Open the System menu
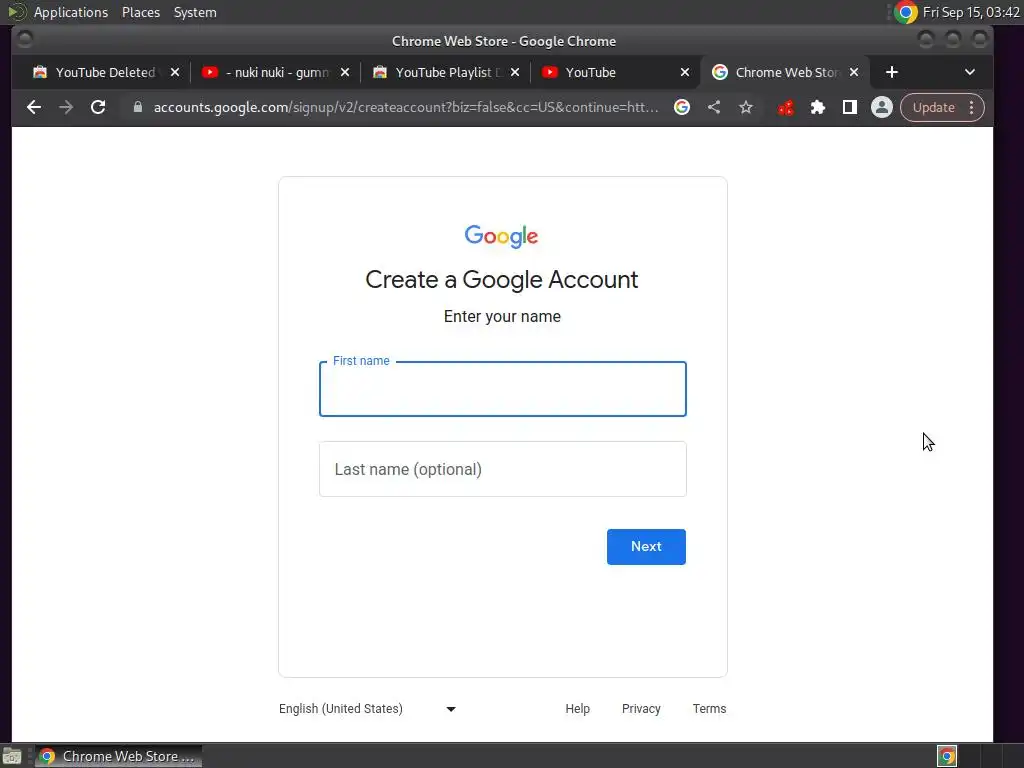This screenshot has width=1024, height=768. (195, 12)
